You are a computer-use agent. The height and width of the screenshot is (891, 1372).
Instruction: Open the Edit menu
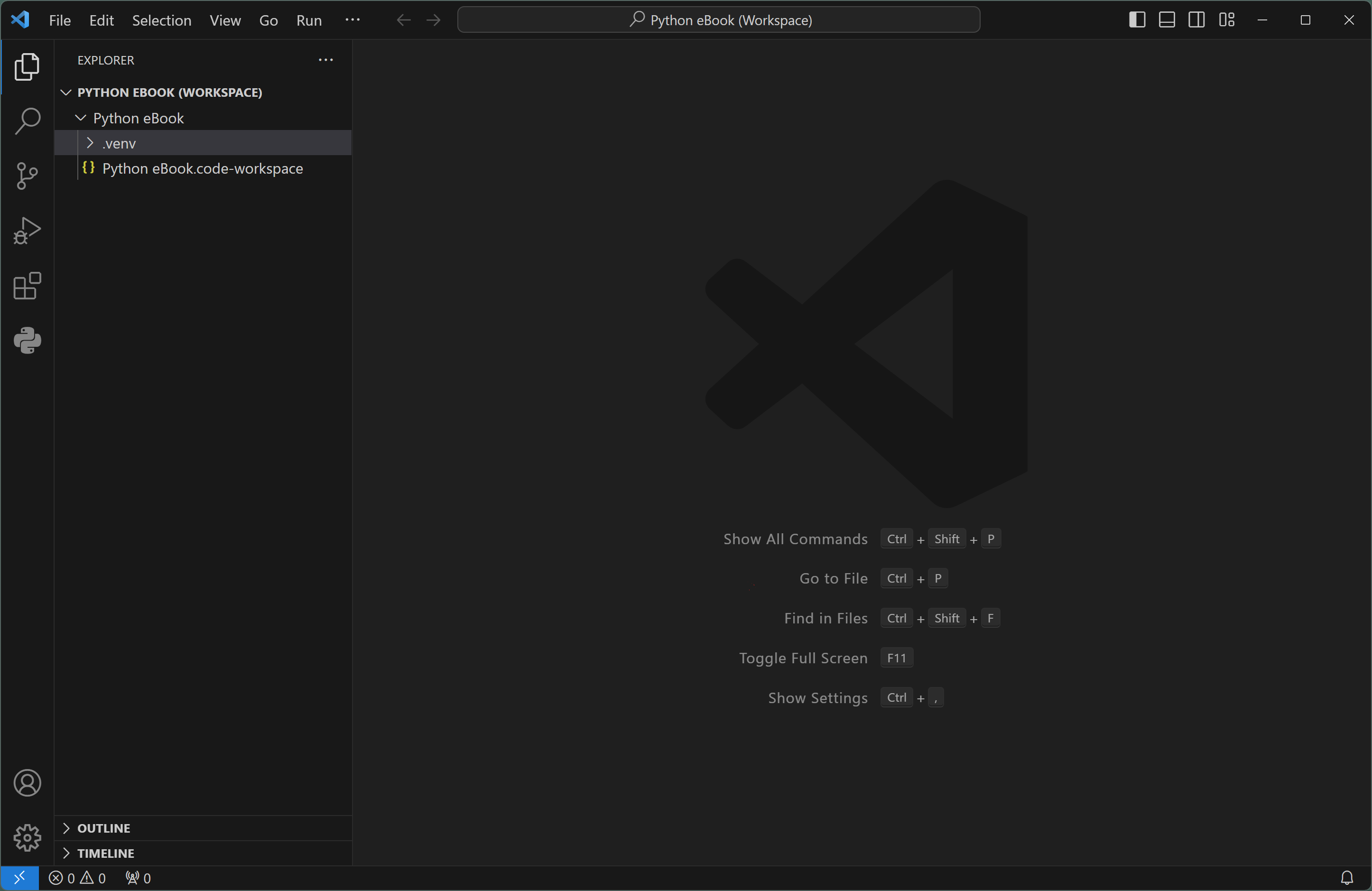102,20
